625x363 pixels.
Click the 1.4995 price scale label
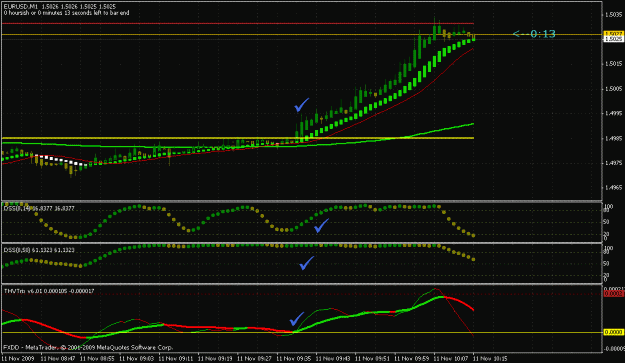tap(613, 114)
